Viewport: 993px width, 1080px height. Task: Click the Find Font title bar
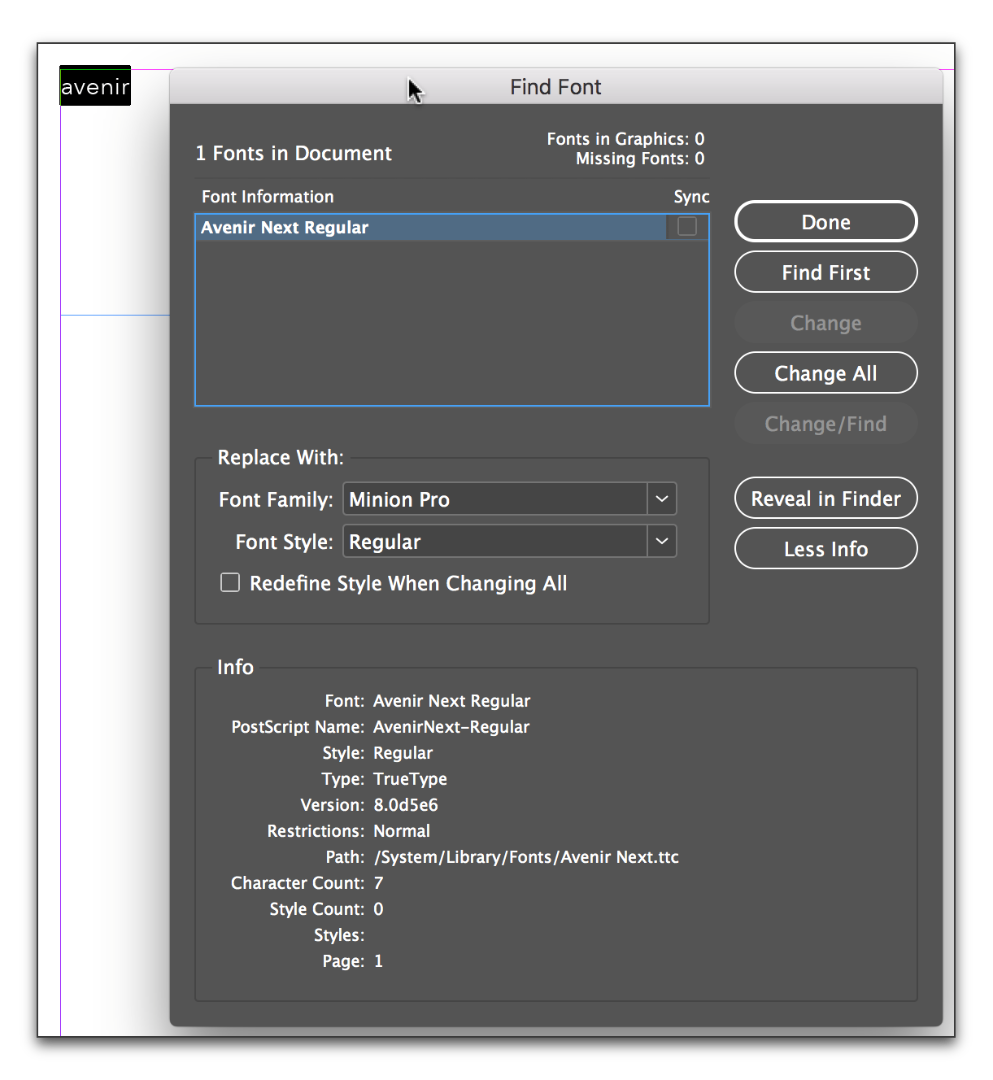click(555, 87)
